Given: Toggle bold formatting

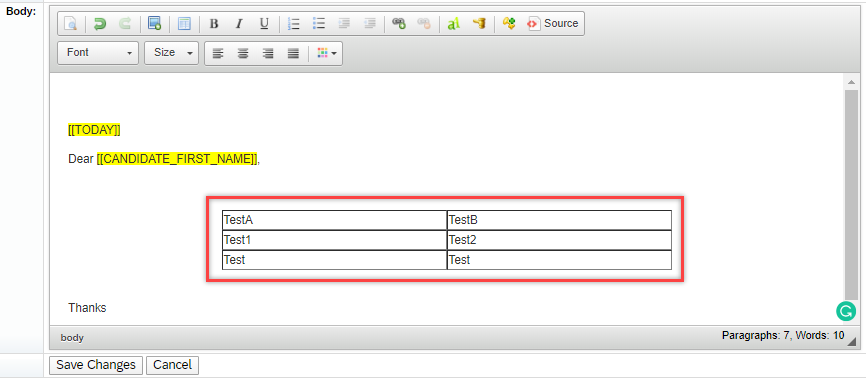Looking at the screenshot, I should 214,23.
